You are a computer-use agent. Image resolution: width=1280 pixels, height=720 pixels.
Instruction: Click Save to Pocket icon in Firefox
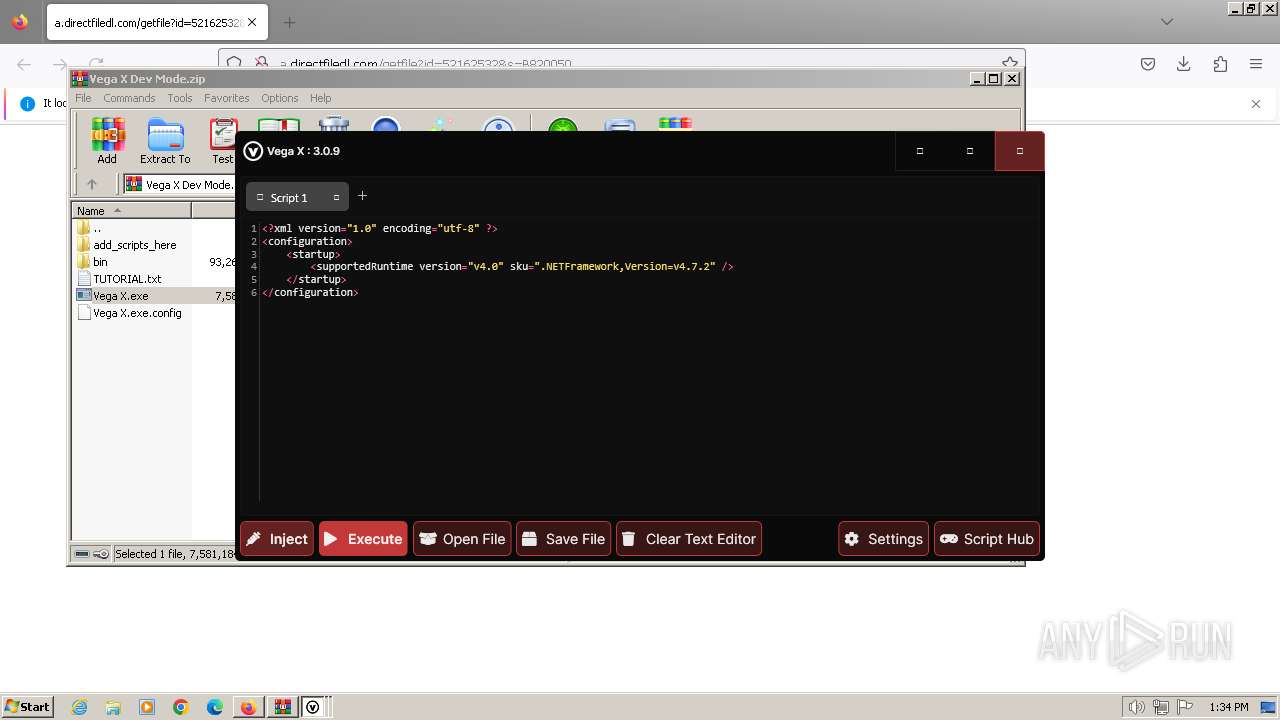[1148, 64]
